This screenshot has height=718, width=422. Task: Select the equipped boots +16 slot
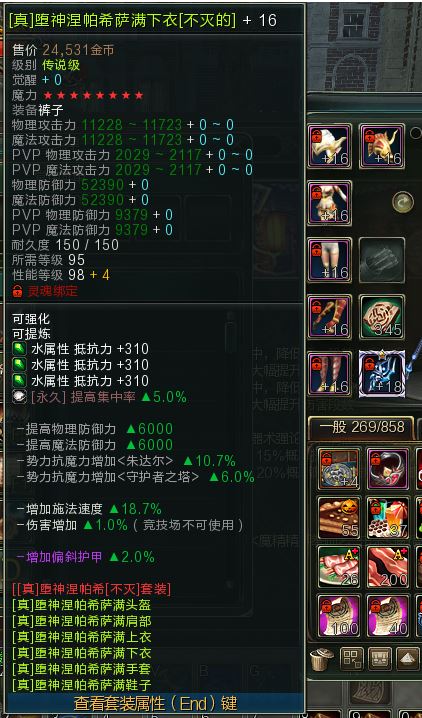330,374
